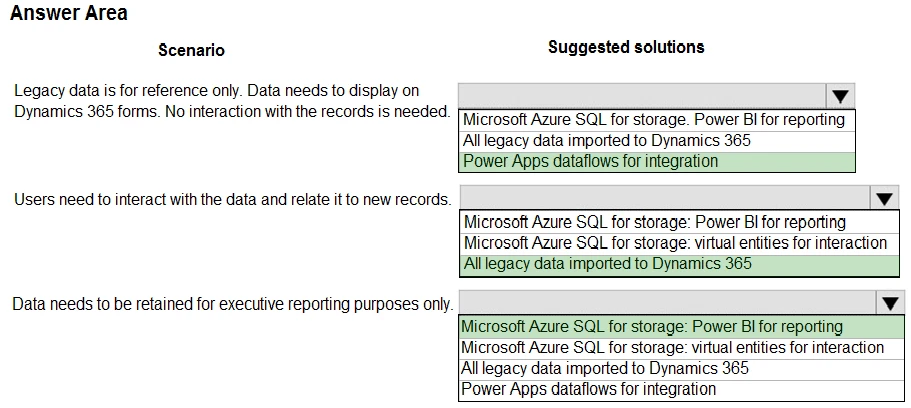Pick Azure SQL Power BI option in first list
The width and height of the screenshot is (911, 408).
coord(654,119)
